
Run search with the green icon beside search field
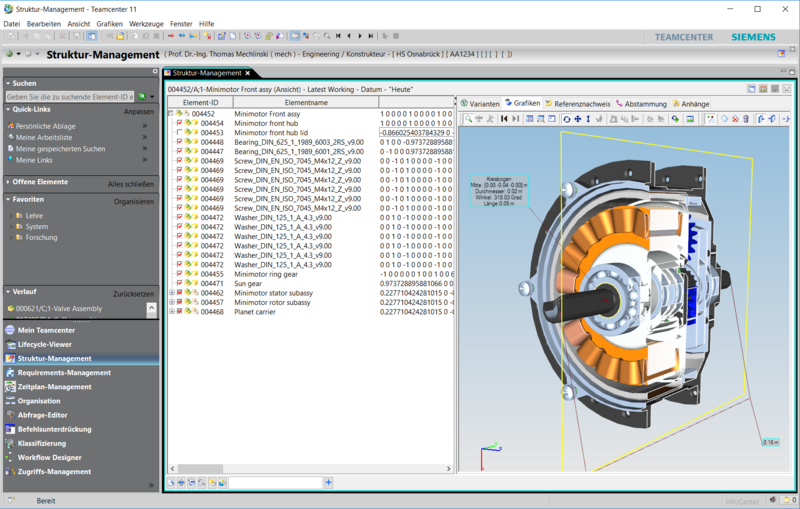(x=142, y=96)
